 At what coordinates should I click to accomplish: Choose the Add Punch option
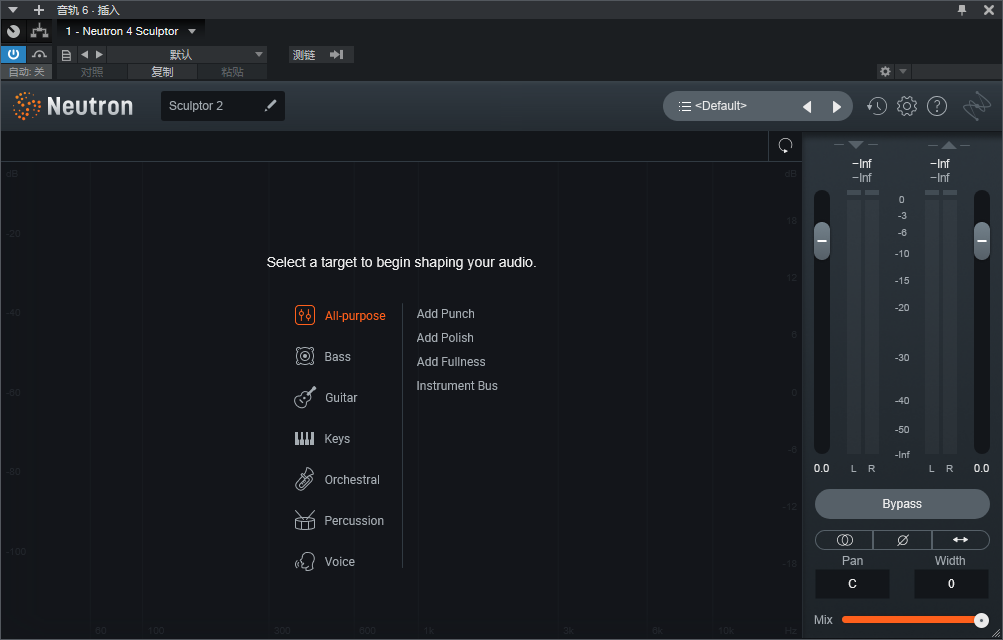pyautogui.click(x=446, y=314)
